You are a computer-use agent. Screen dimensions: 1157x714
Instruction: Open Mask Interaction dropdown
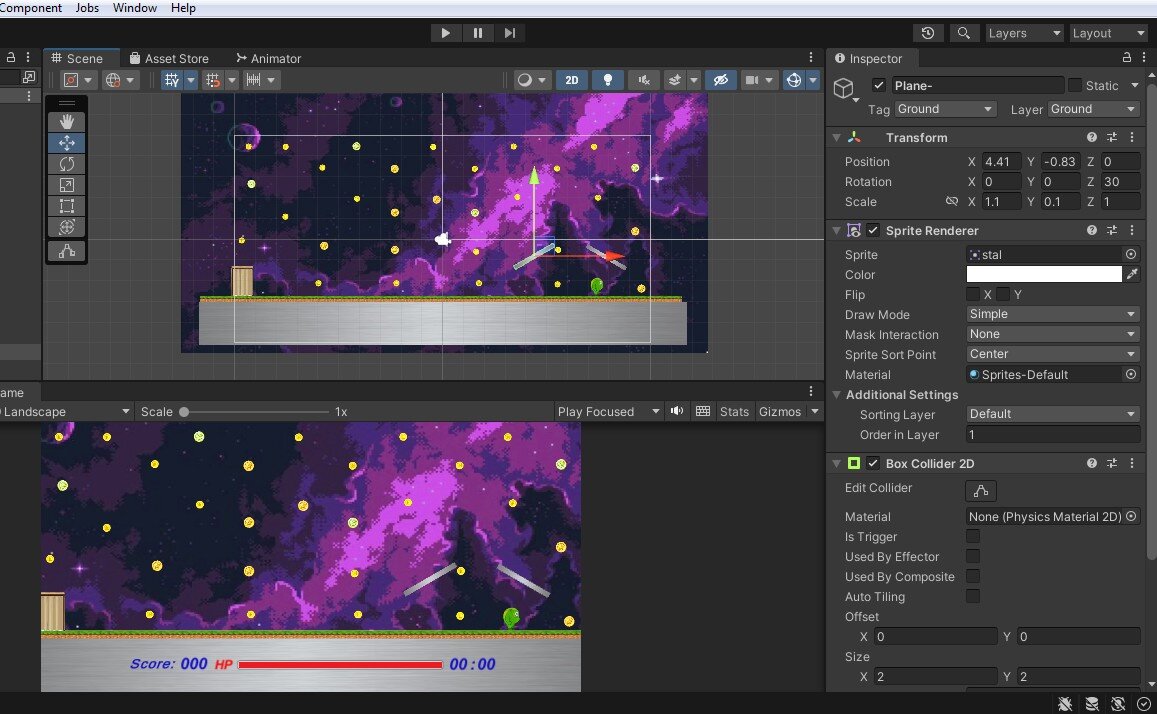click(1053, 333)
